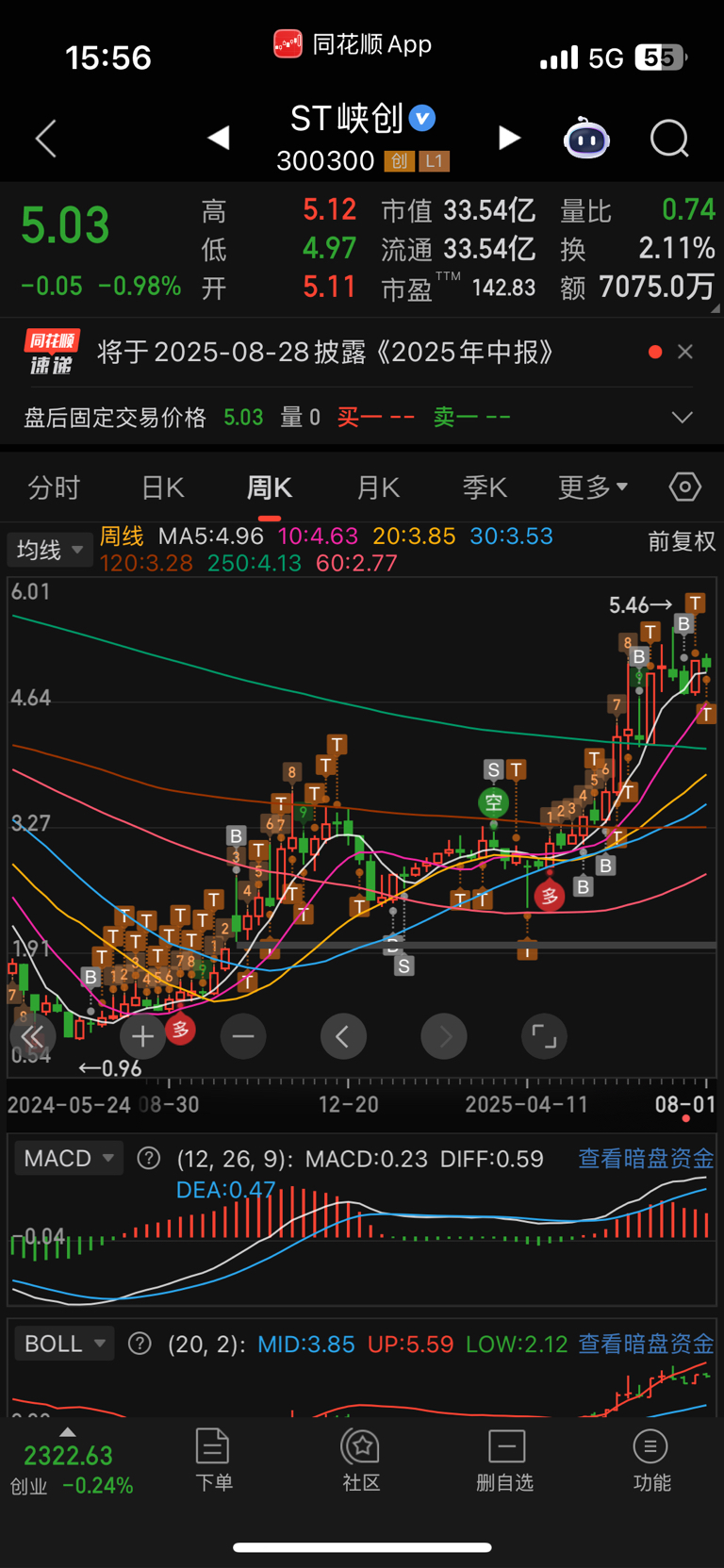Image resolution: width=724 pixels, height=1568 pixels.
Task: Jump to the earliest data via the double chevron
Action: (32, 1037)
